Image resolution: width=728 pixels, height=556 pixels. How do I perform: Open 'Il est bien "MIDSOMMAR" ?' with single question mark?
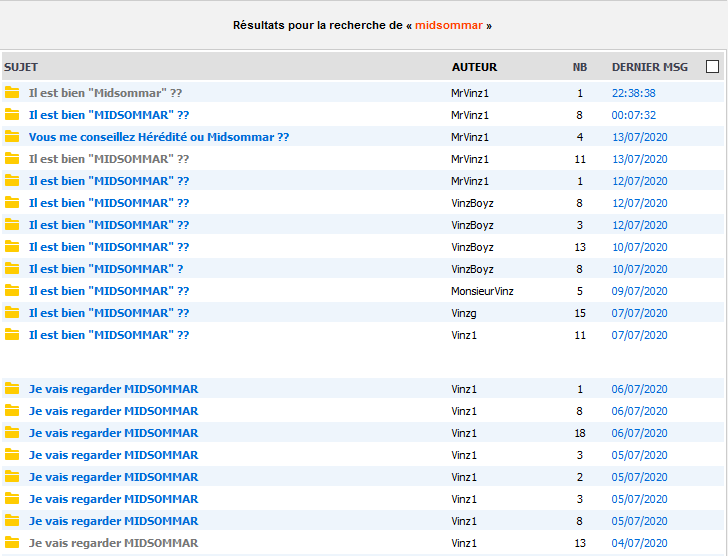106,269
